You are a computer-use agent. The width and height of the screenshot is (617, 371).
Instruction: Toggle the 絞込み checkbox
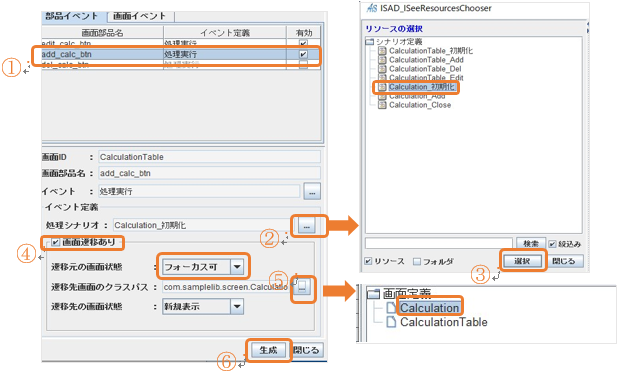pyautogui.click(x=552, y=244)
